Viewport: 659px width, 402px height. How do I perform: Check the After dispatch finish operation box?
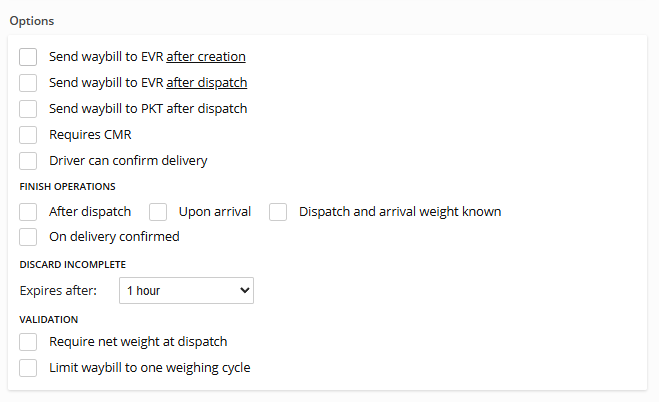[x=28, y=212]
